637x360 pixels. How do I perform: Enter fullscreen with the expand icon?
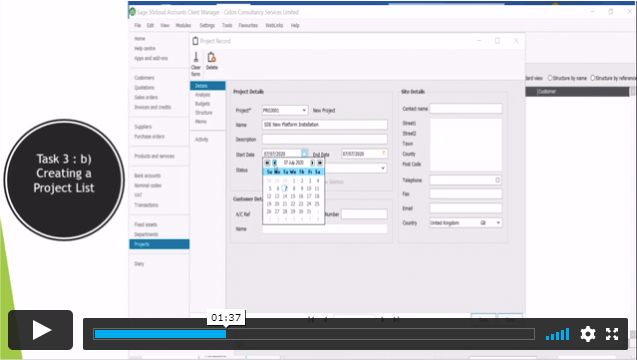(x=612, y=334)
